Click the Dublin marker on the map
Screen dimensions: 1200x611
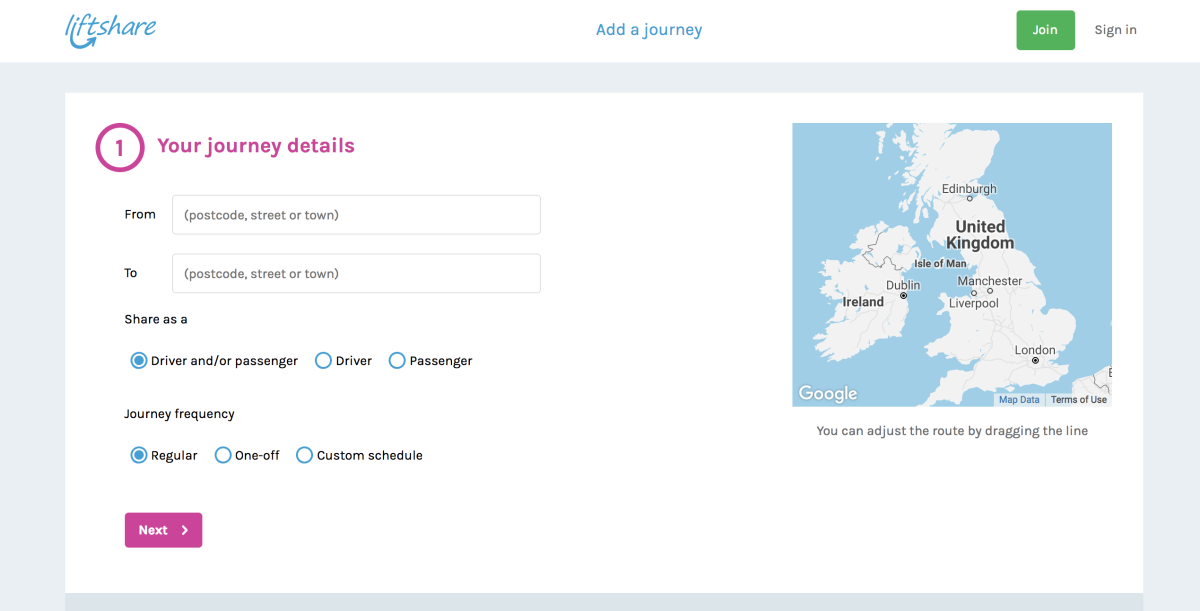(903, 294)
